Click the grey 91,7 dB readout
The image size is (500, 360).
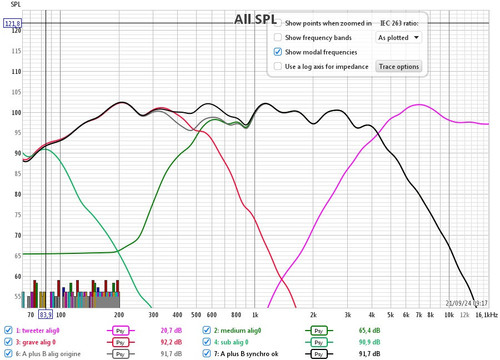[171, 354]
